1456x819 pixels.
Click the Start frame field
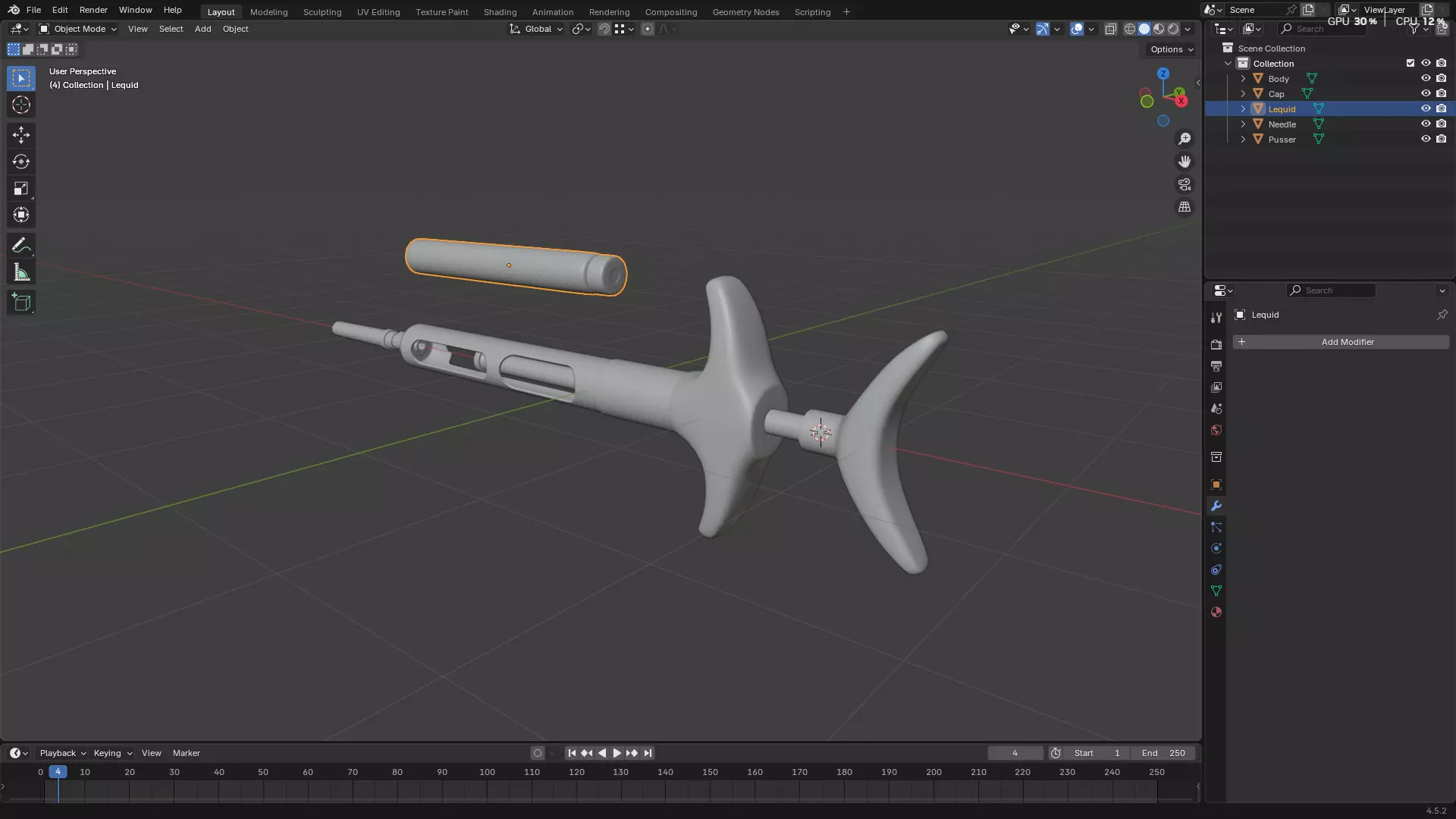tap(1097, 753)
